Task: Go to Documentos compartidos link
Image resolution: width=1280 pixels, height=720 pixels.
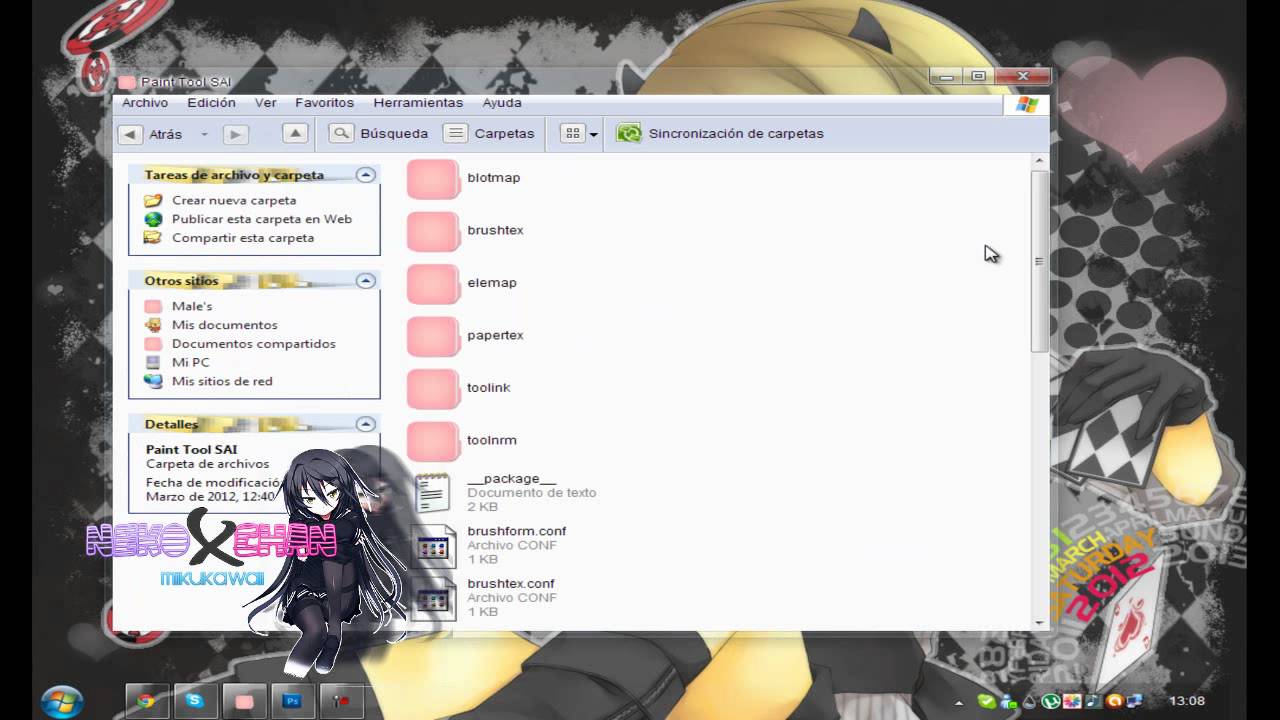Action: (x=254, y=344)
